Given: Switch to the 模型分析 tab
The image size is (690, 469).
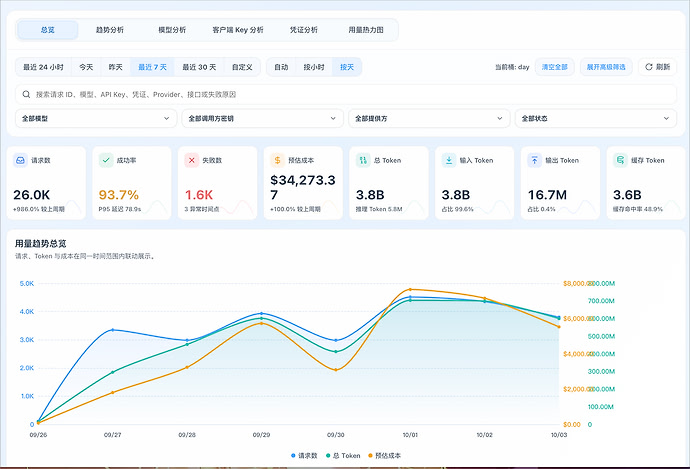Looking at the screenshot, I should (x=172, y=30).
